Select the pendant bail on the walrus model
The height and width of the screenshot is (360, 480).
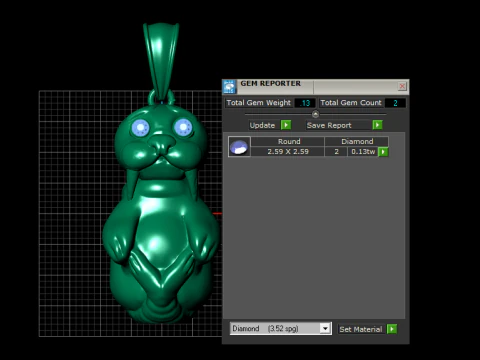(x=161, y=60)
